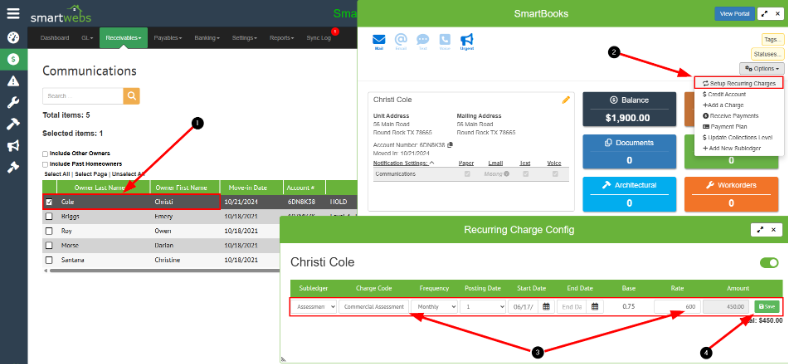
Task: Click the Options dropdown button
Action: pyautogui.click(x=761, y=68)
